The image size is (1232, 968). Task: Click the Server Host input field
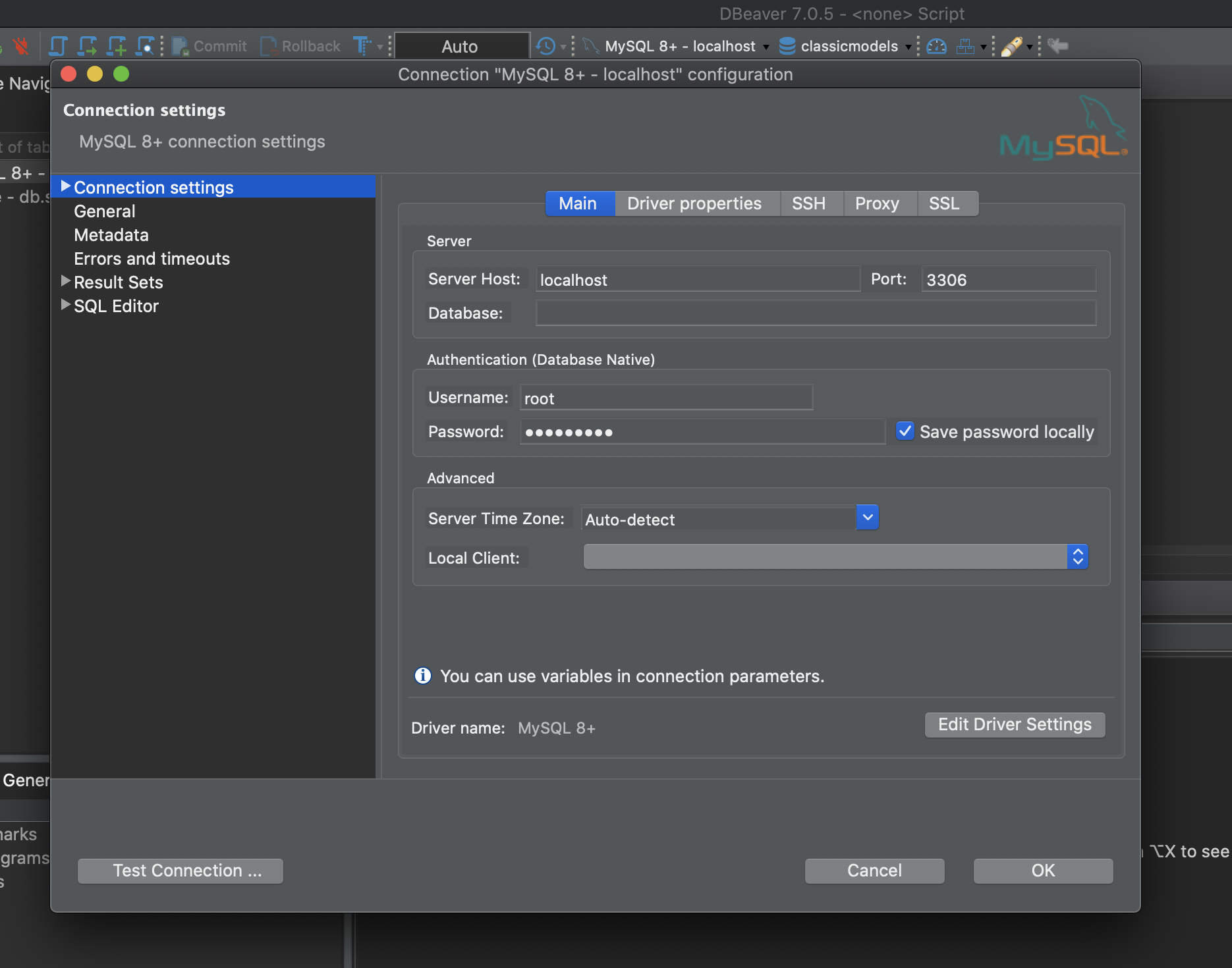tap(698, 279)
